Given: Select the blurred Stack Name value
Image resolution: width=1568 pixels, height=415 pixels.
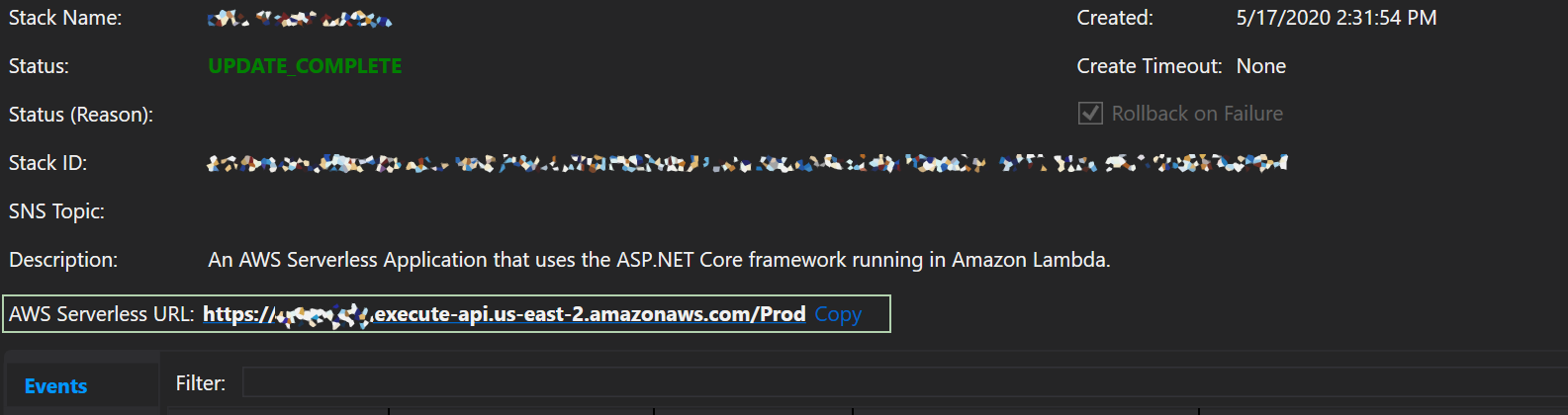Looking at the screenshot, I should [300, 19].
